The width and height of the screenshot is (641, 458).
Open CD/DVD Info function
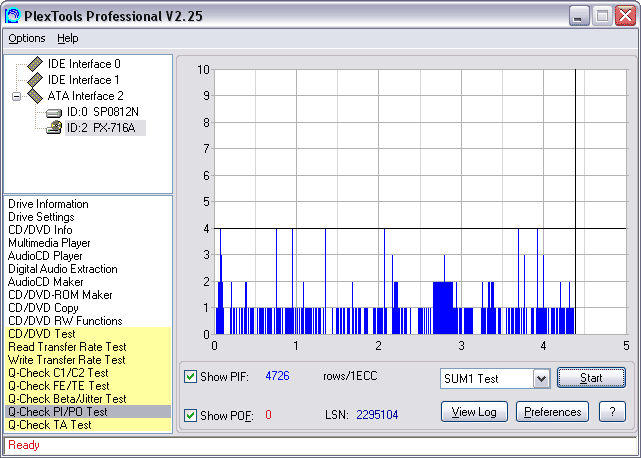(x=40, y=230)
